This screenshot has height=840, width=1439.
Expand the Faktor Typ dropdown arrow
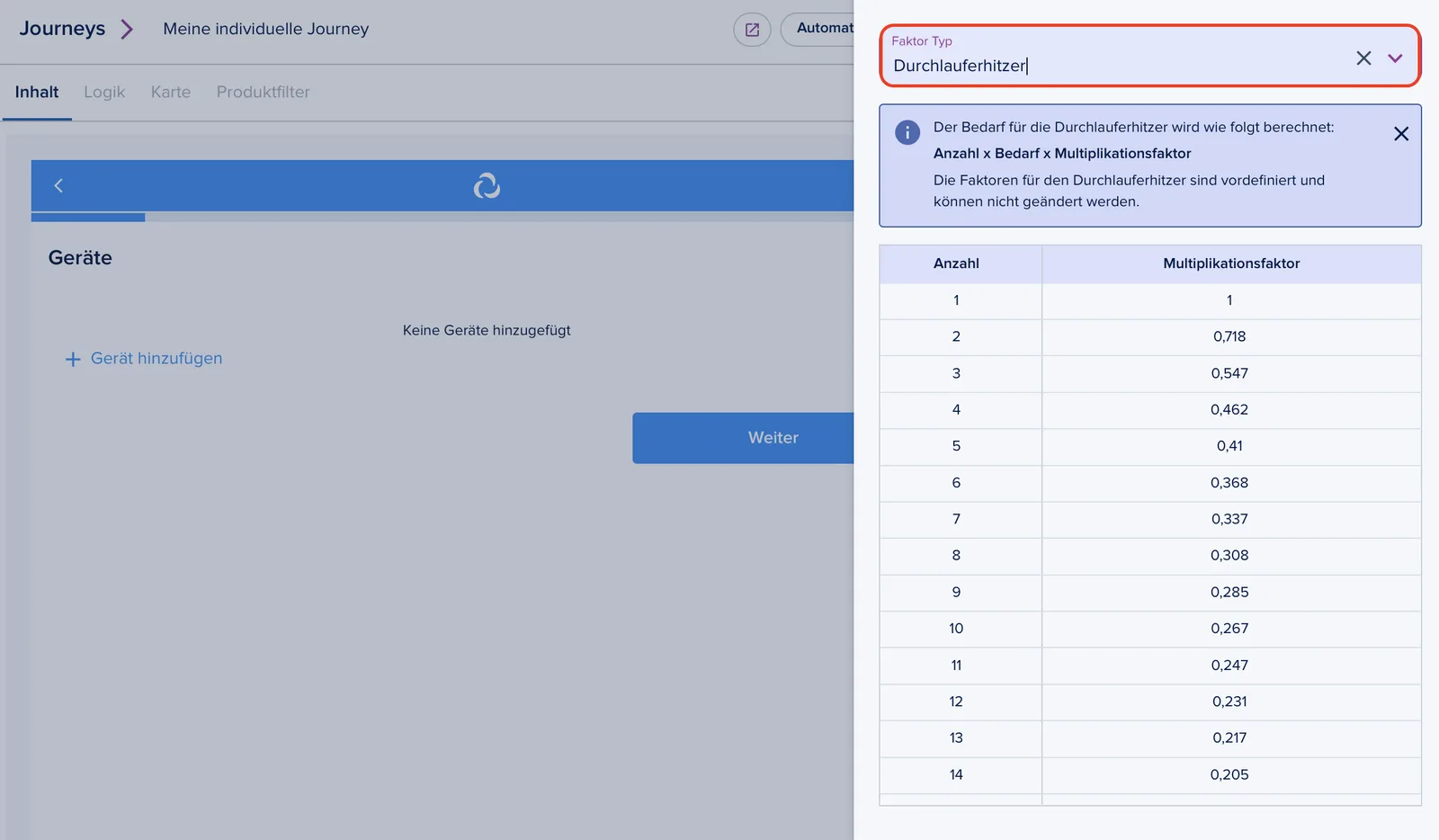(1395, 58)
